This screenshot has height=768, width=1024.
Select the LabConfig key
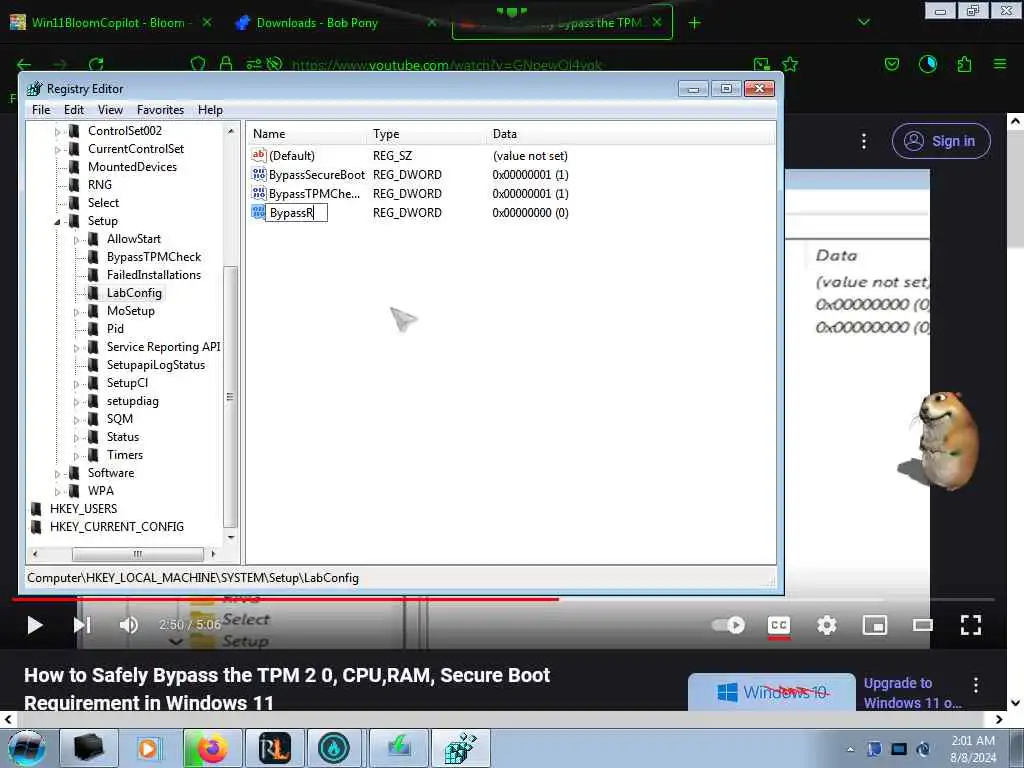pyautogui.click(x=134, y=293)
